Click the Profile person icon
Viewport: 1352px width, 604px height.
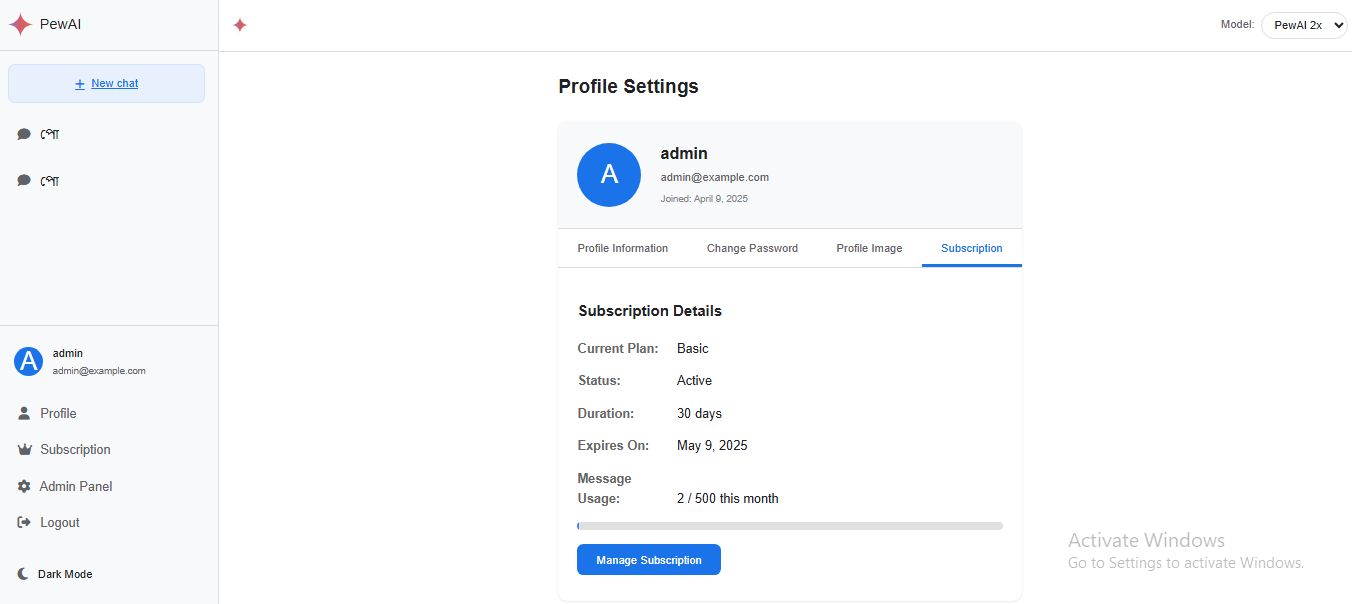click(24, 413)
